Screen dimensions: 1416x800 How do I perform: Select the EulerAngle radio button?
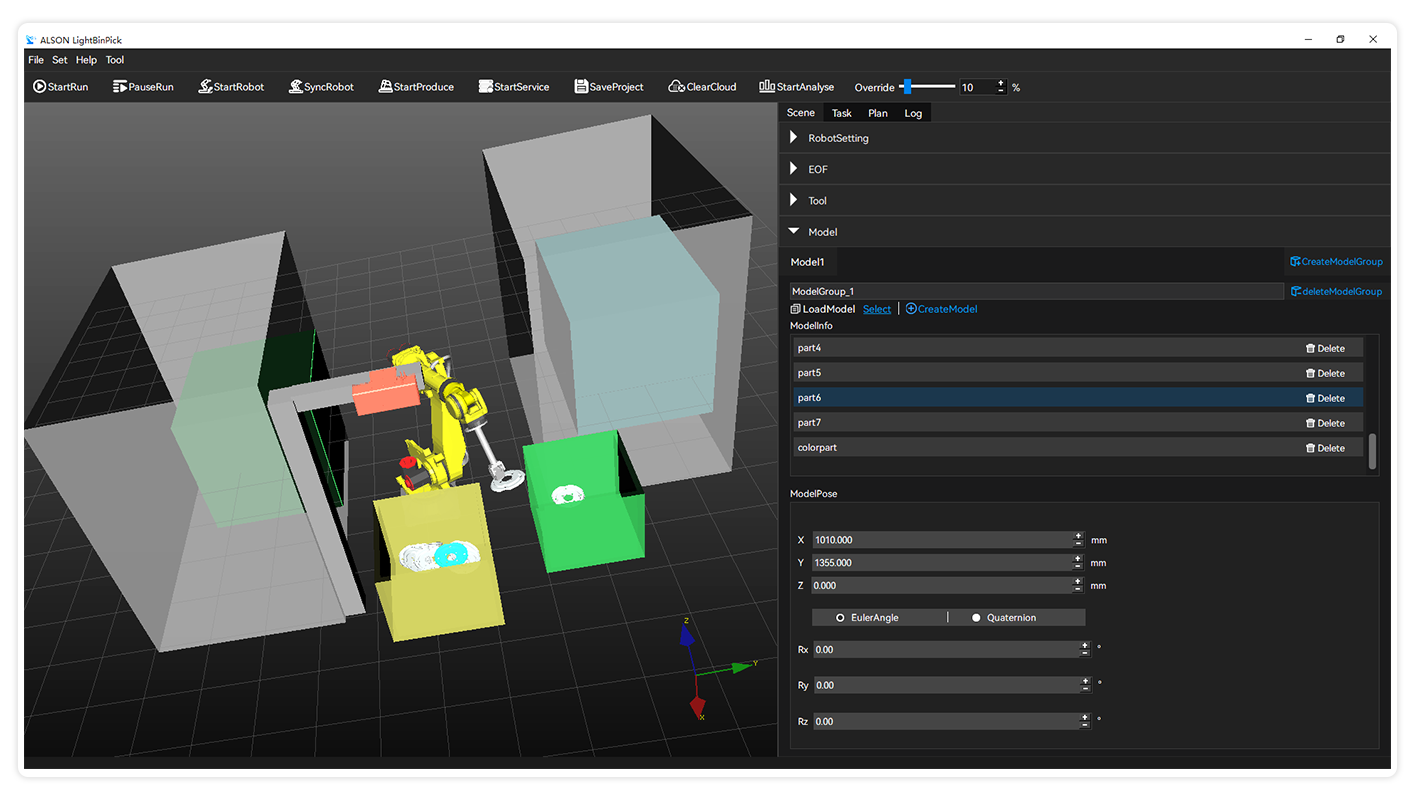tap(840, 617)
